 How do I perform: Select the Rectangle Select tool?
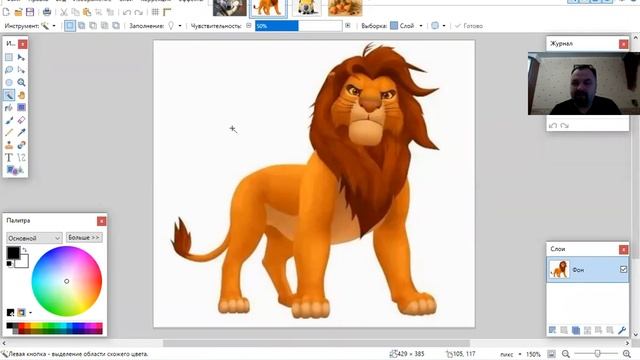coord(9,57)
